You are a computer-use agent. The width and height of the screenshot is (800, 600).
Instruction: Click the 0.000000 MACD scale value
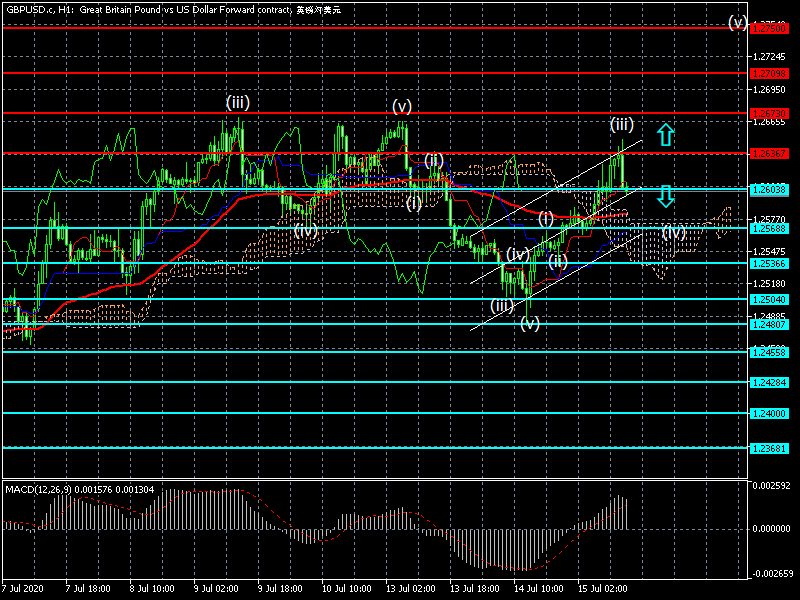click(x=771, y=529)
